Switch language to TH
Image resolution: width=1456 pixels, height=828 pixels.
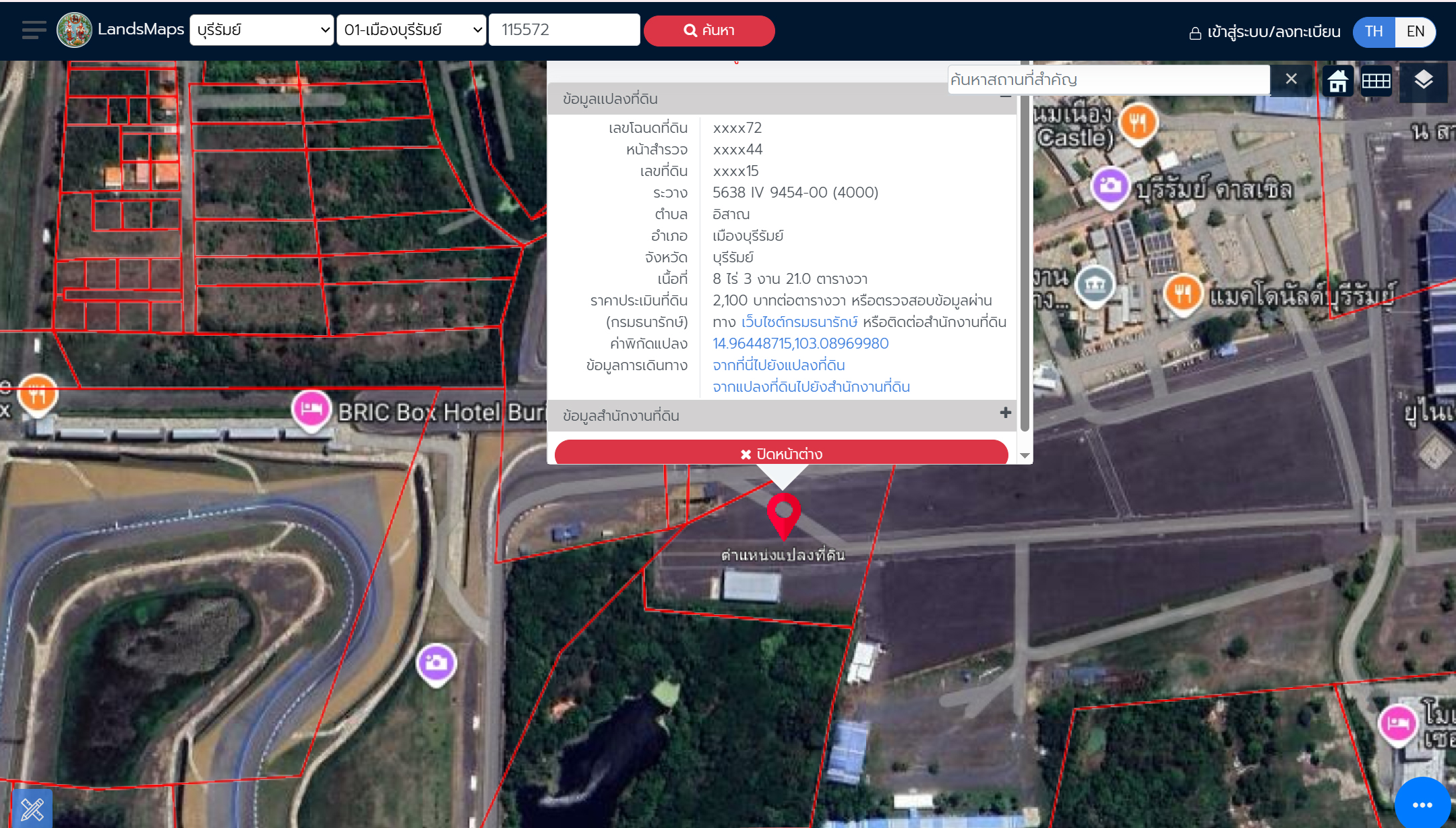[x=1374, y=32]
